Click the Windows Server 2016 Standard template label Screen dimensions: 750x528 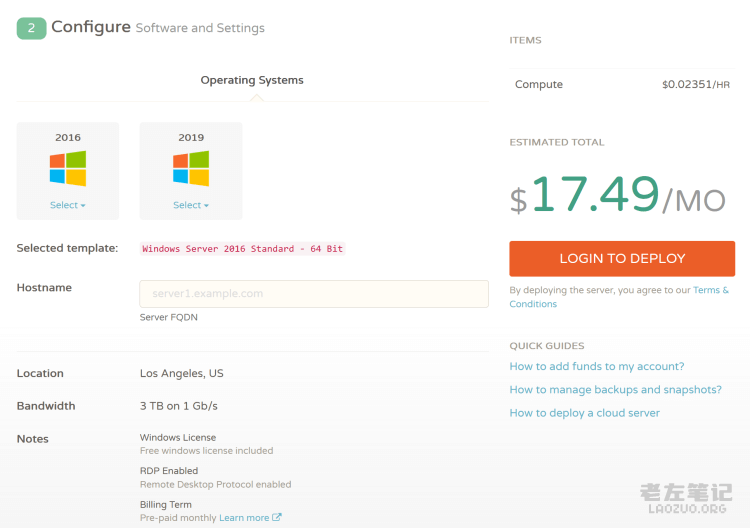tap(243, 248)
